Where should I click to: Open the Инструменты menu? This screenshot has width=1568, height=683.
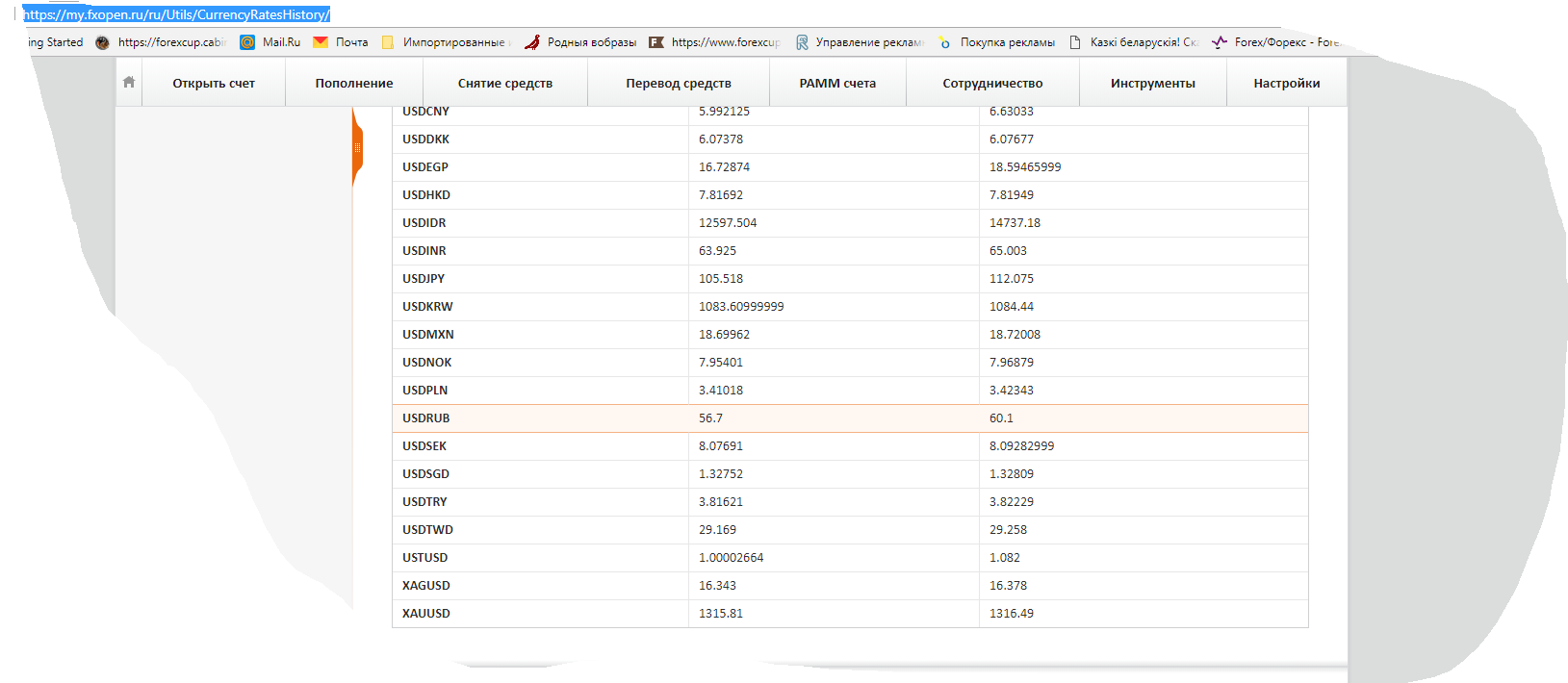click(x=1152, y=84)
